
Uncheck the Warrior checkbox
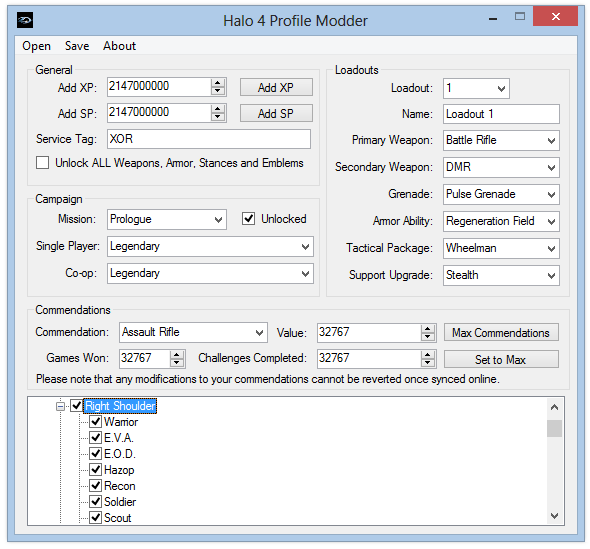96,422
